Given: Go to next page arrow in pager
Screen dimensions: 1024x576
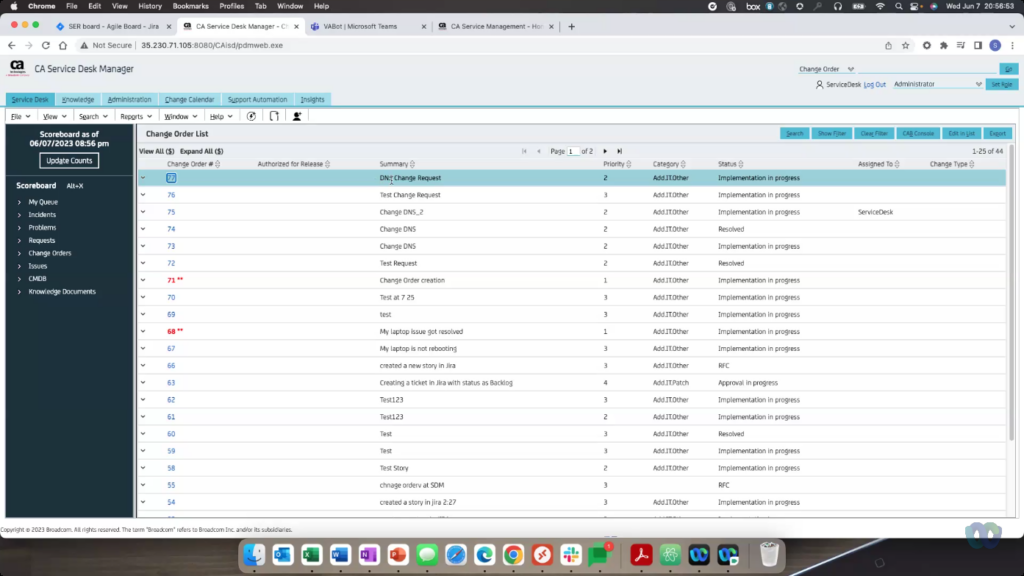Looking at the screenshot, I should coord(605,151).
